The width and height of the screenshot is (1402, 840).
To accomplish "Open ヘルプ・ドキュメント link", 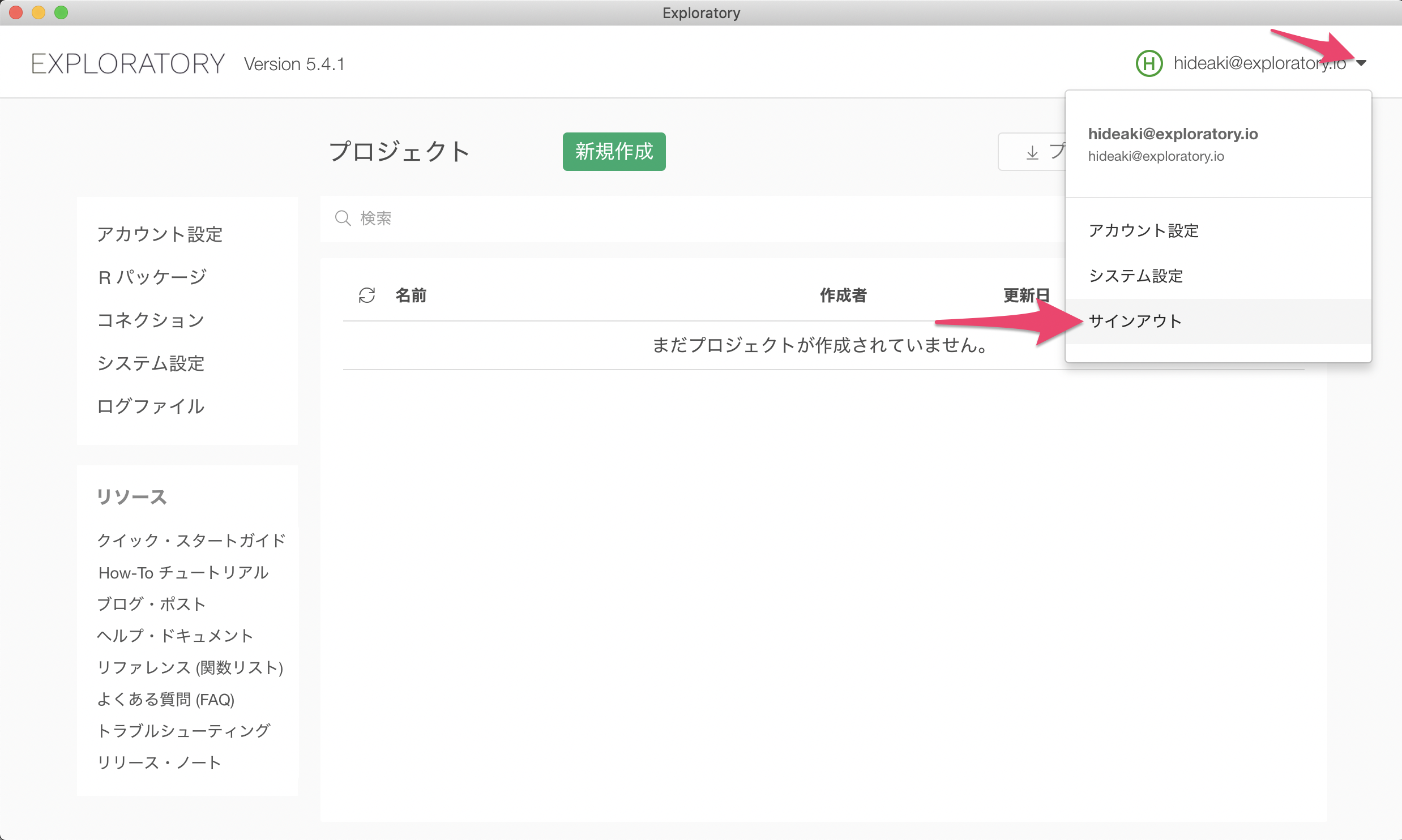I will (x=175, y=636).
